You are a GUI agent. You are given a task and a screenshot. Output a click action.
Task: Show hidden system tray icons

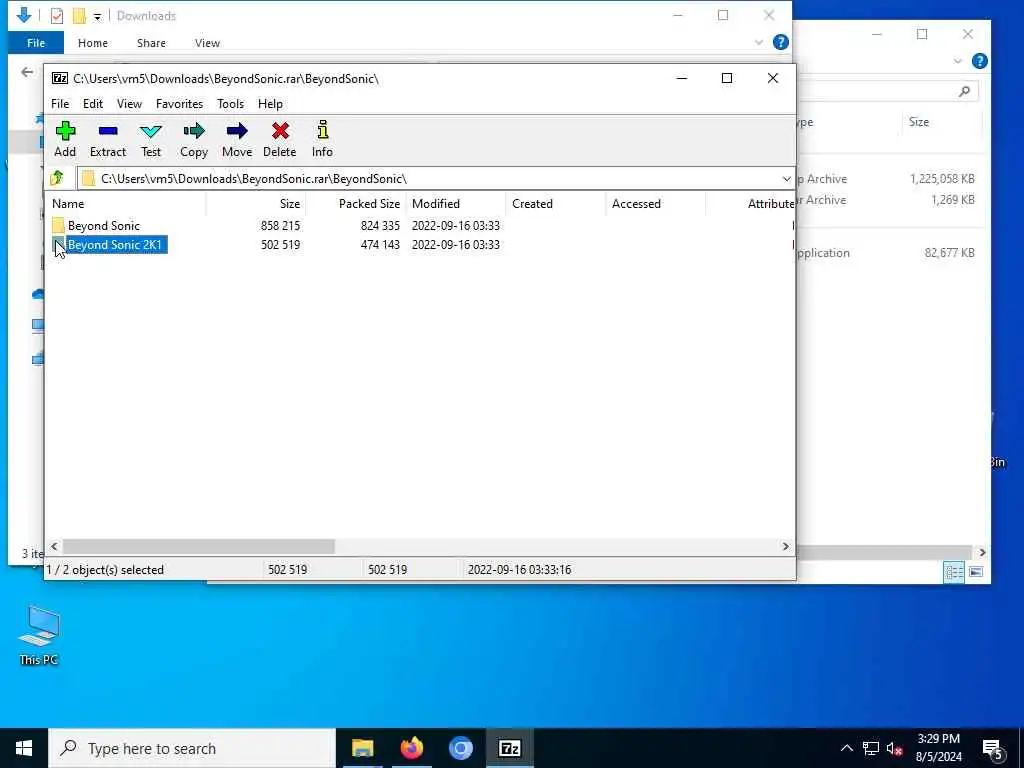click(846, 748)
